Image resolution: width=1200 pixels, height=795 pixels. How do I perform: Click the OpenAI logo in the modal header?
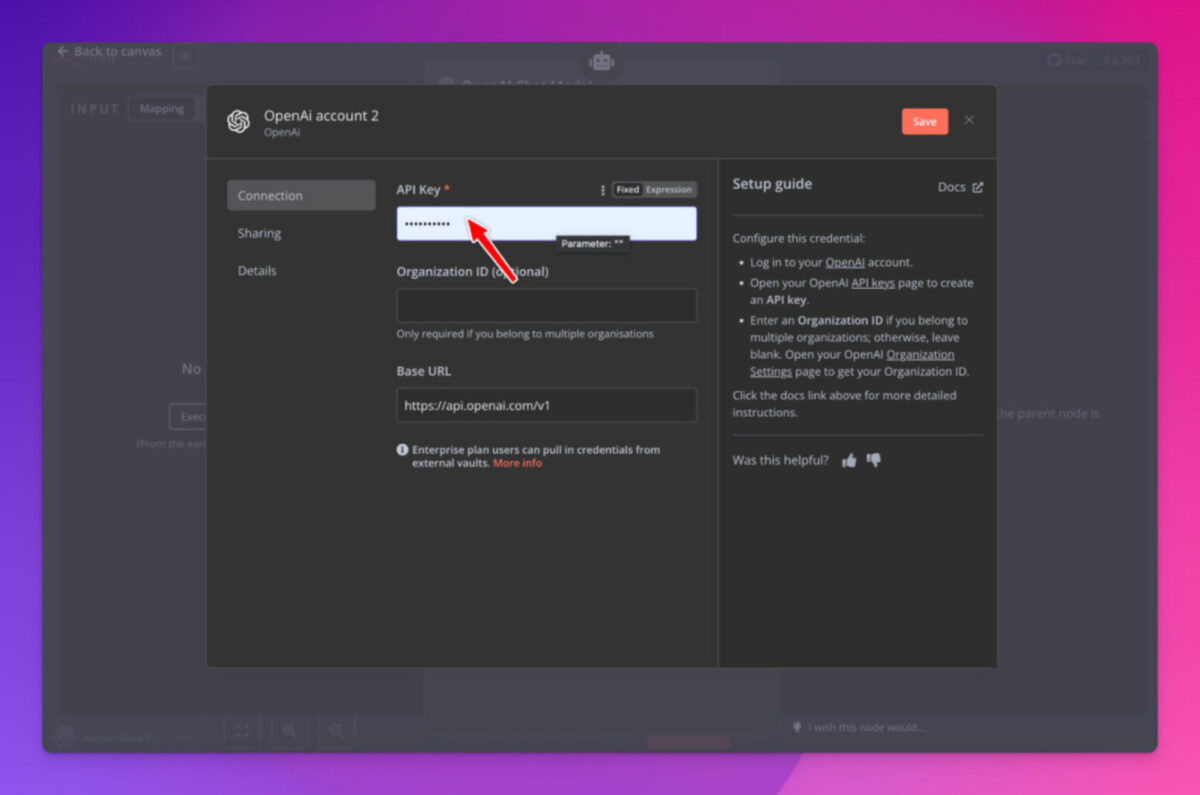coord(238,121)
